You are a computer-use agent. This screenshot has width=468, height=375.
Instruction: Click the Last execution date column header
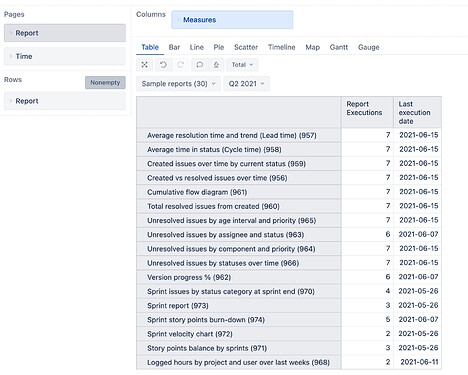point(418,112)
